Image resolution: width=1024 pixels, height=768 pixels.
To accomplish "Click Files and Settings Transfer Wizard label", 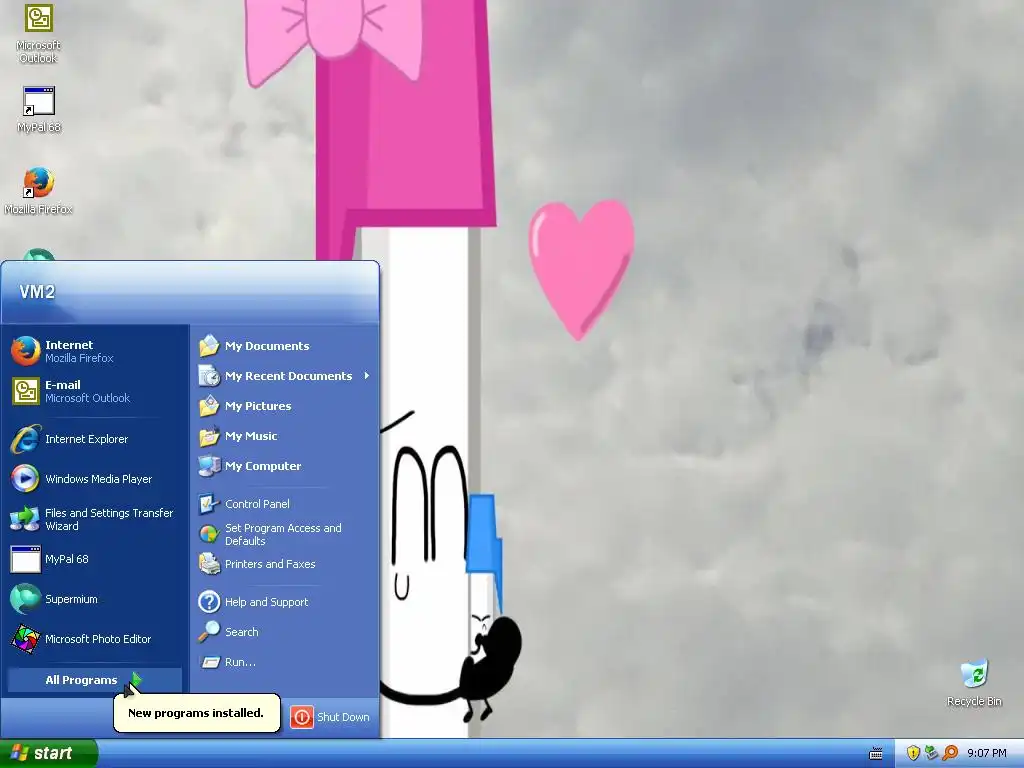I will point(109,519).
